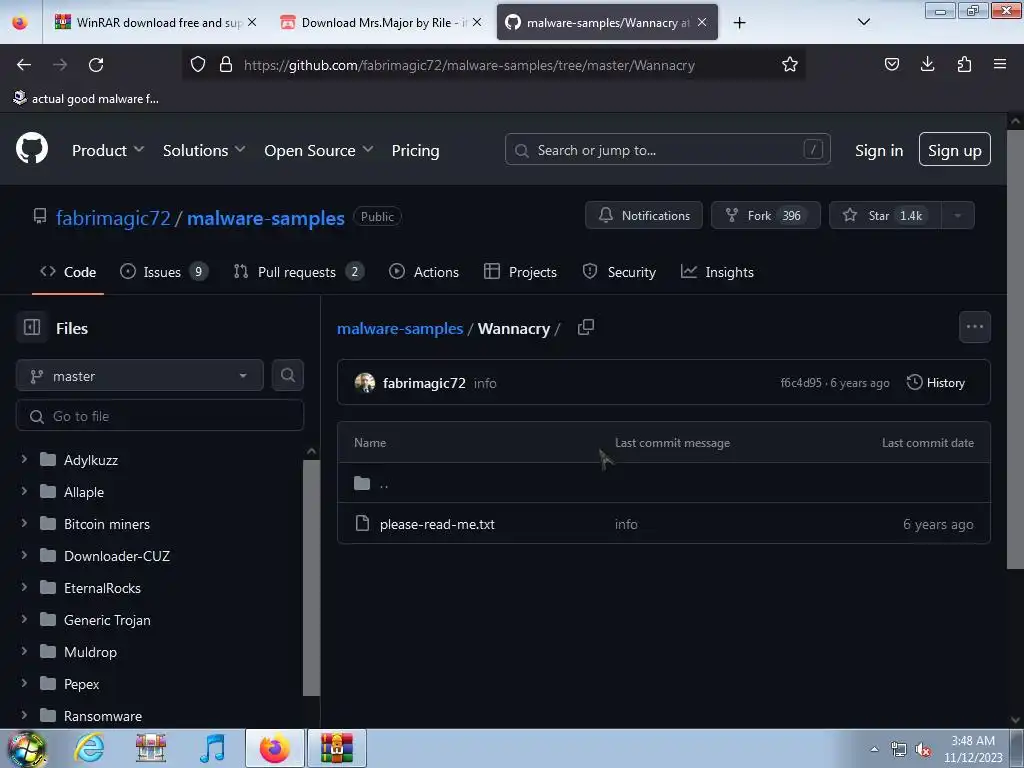This screenshot has height=768, width=1024.
Task: Show hidden tray icons arrow
Action: pos(874,749)
